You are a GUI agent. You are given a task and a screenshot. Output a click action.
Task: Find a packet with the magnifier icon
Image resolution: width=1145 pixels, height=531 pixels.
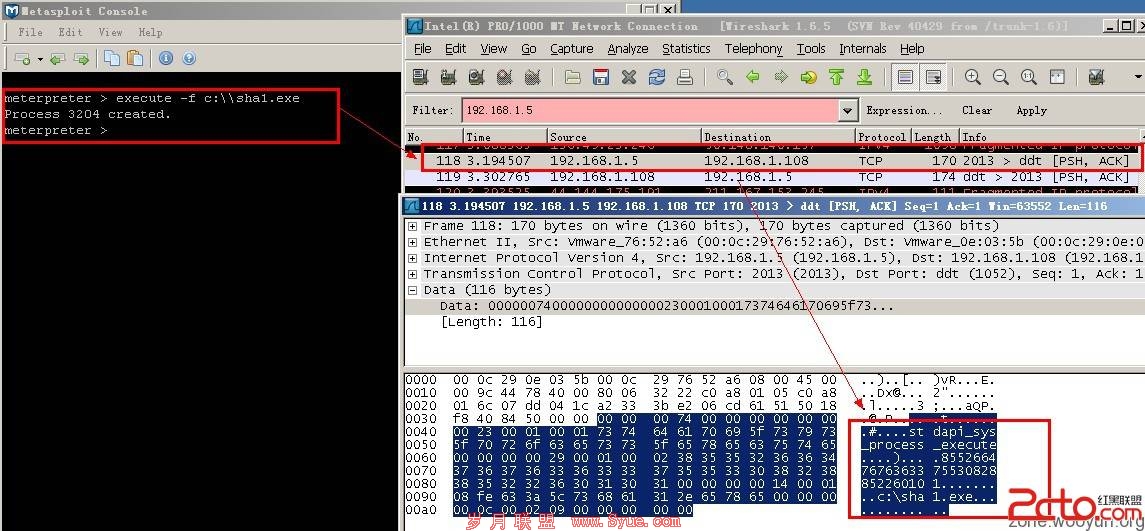point(724,77)
